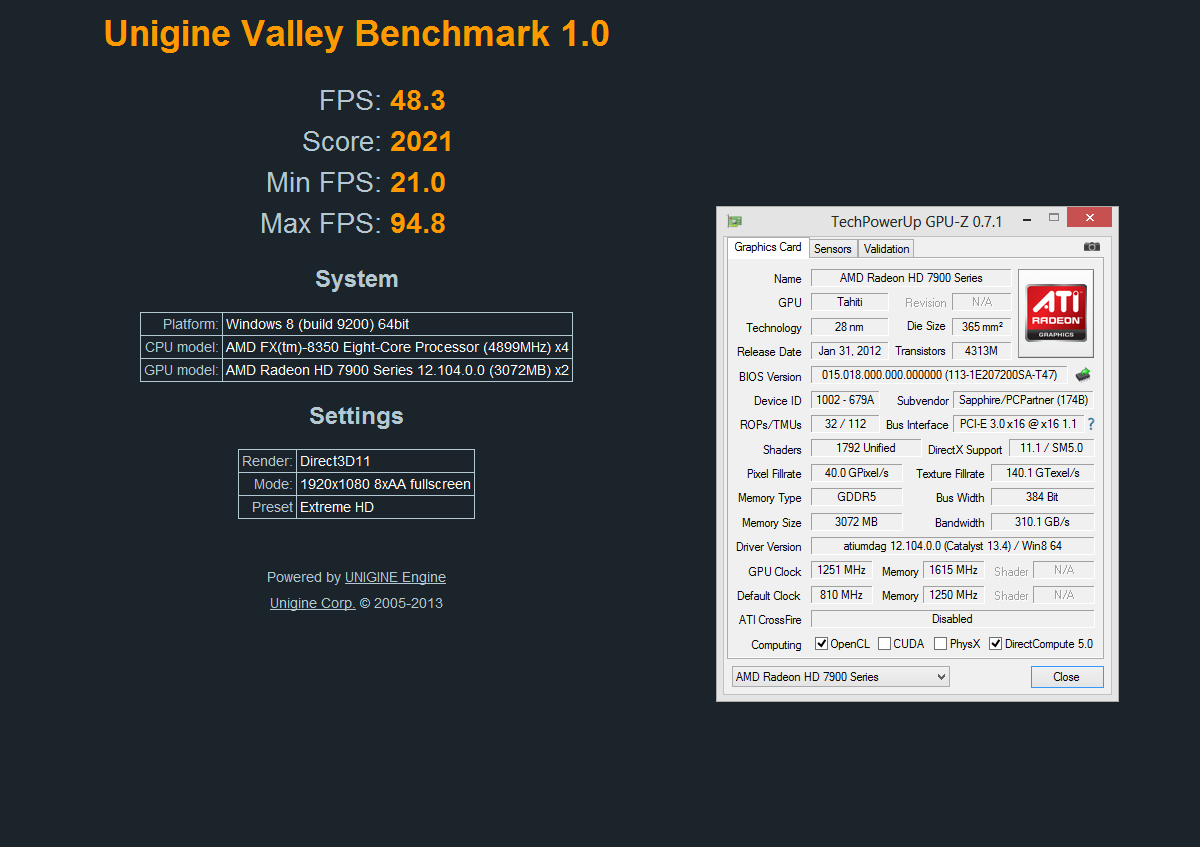Click the Unigine Valley Benchmark 1.0 heading
This screenshot has height=847, width=1200.
(x=357, y=34)
